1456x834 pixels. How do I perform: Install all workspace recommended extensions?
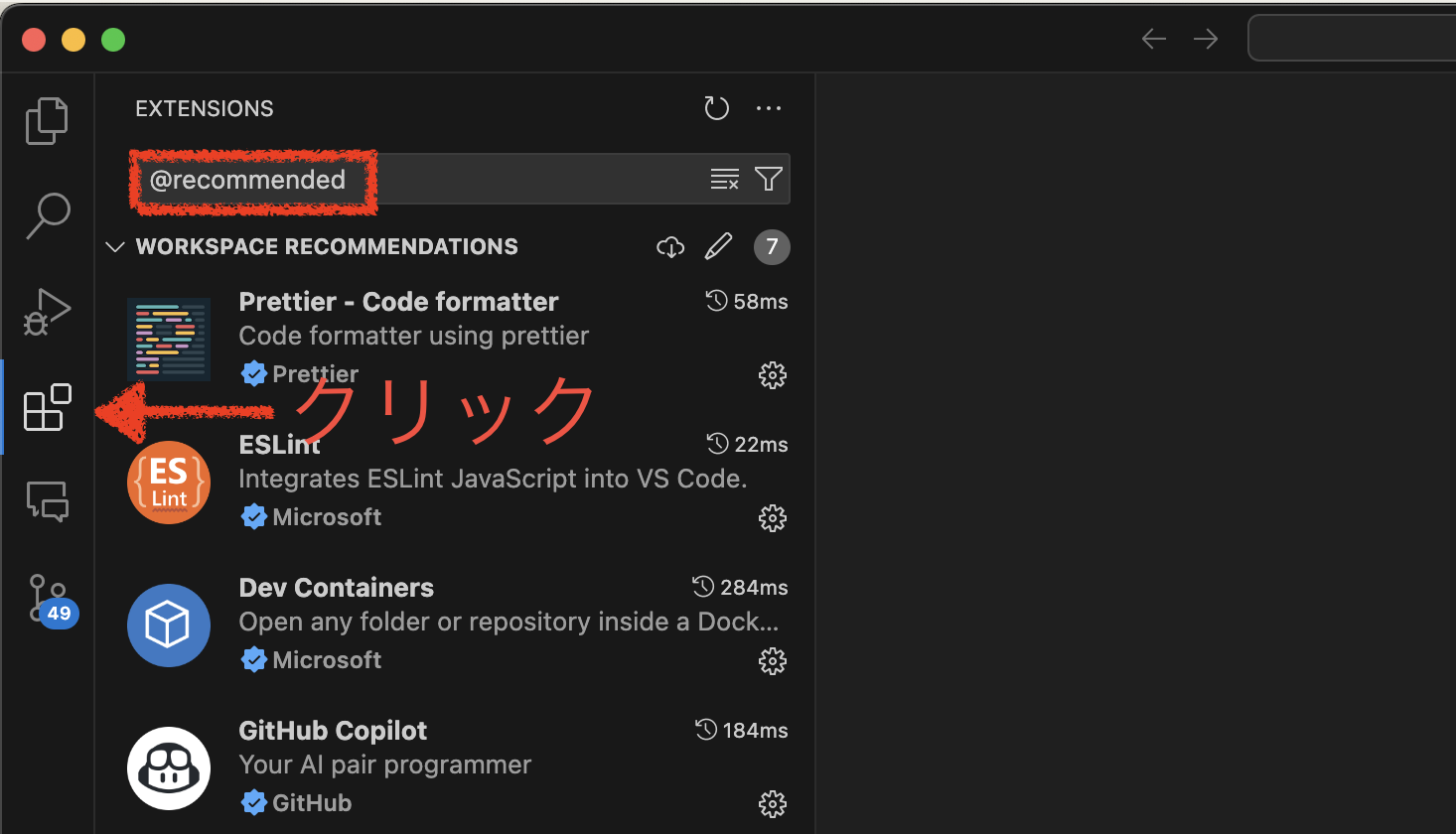click(x=670, y=246)
